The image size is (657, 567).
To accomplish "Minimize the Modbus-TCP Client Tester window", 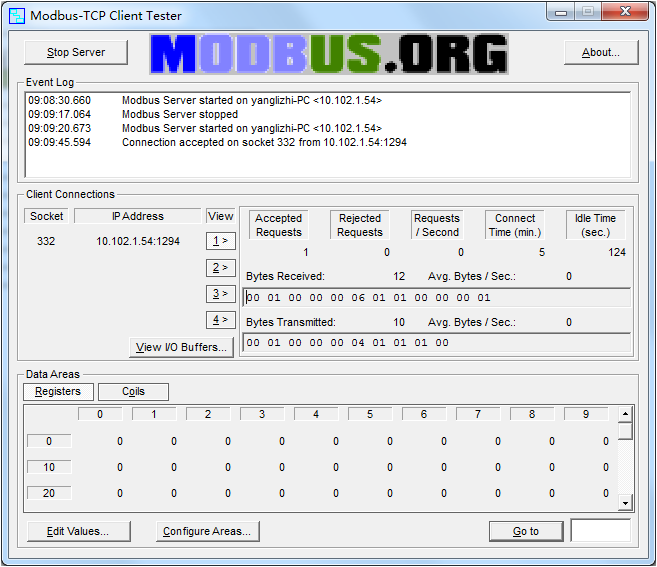I will point(561,12).
